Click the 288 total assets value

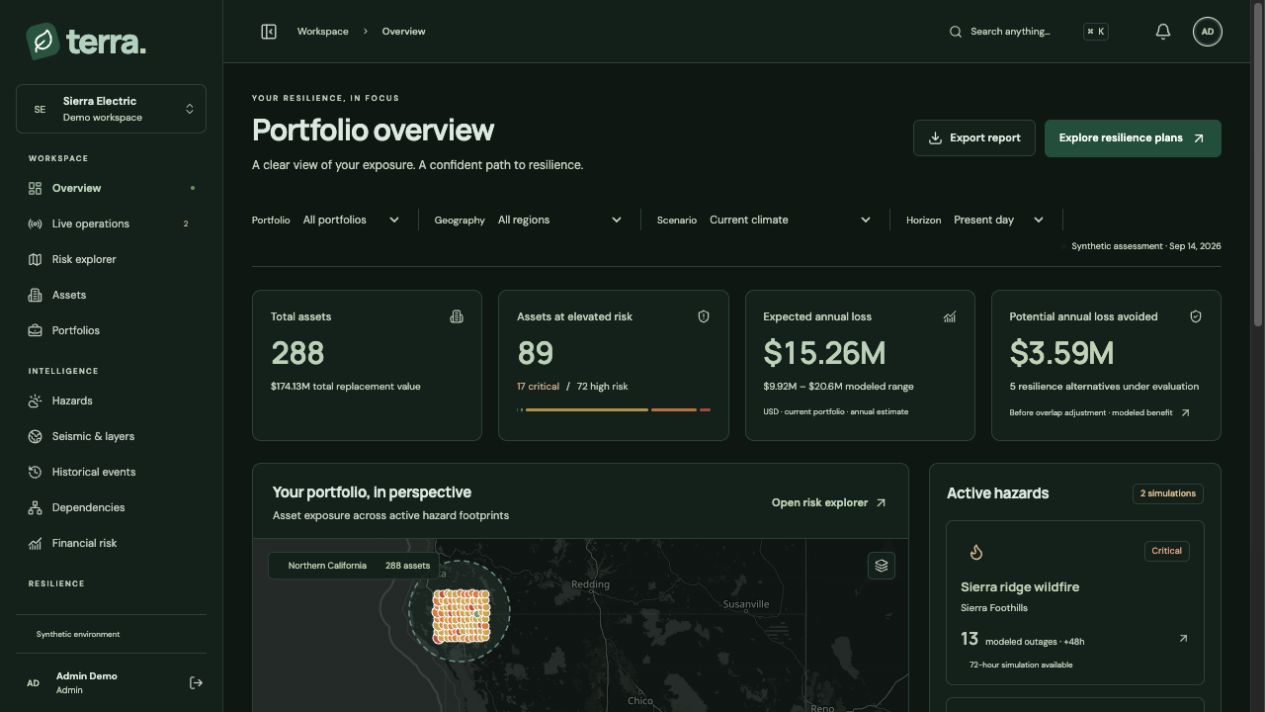point(298,353)
